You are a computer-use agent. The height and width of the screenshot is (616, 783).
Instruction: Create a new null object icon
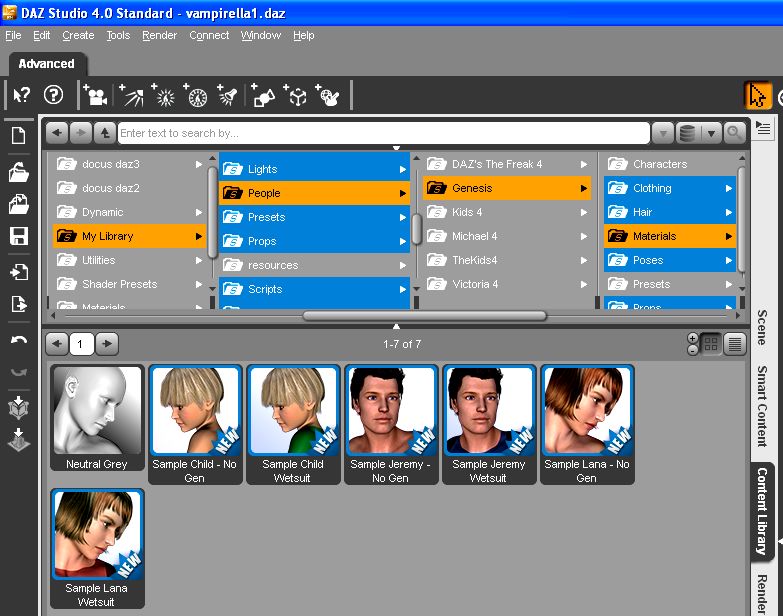296,95
